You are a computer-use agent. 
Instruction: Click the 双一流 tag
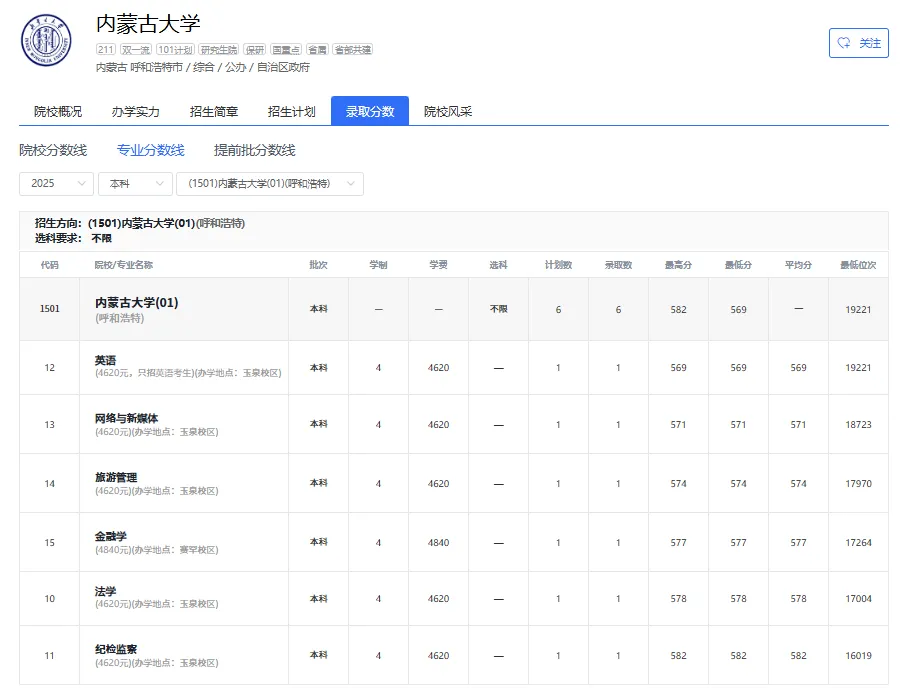136,49
